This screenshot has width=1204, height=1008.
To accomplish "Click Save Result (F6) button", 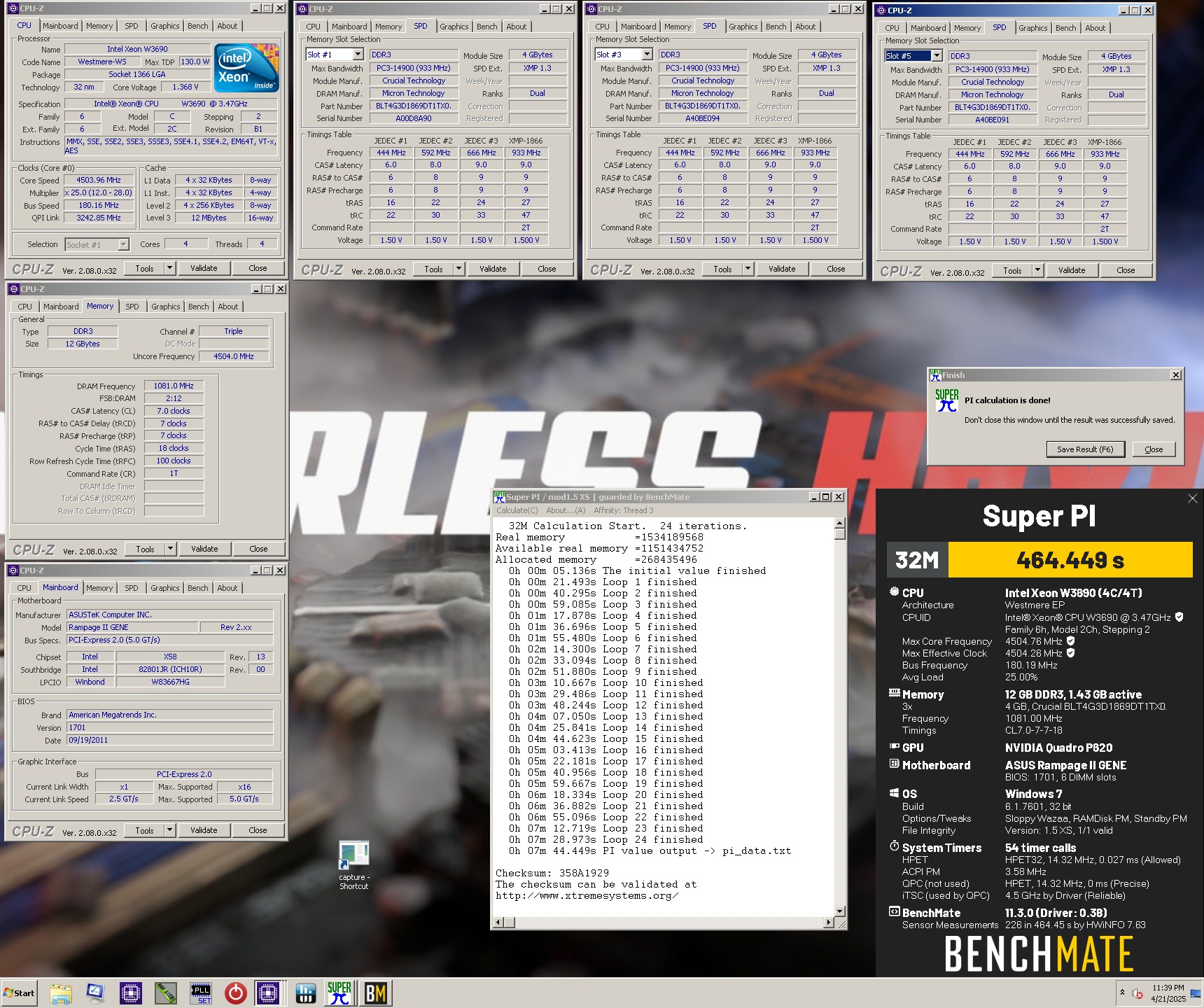I will click(1085, 449).
